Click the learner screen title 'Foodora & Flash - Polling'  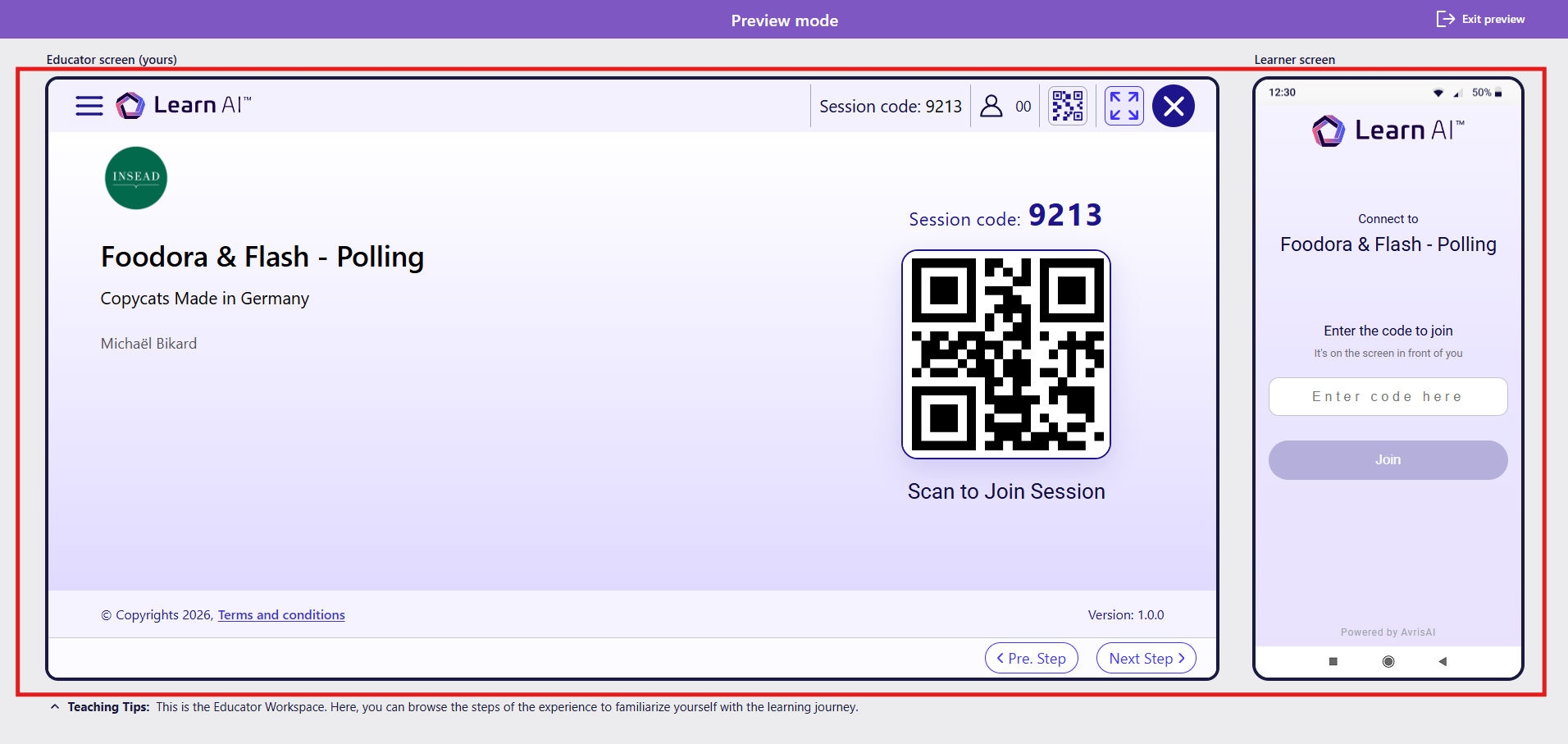[x=1388, y=244]
